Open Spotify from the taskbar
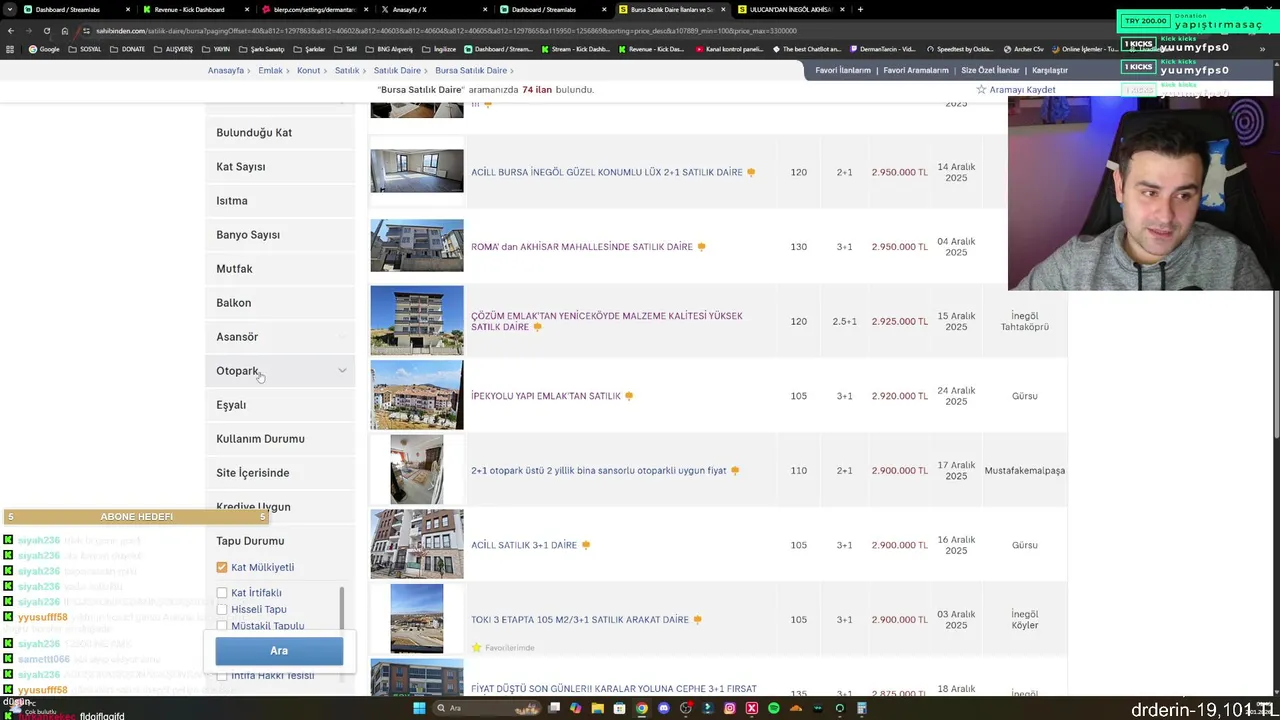Screen dimensions: 1280x720 pyautogui.click(x=773, y=708)
